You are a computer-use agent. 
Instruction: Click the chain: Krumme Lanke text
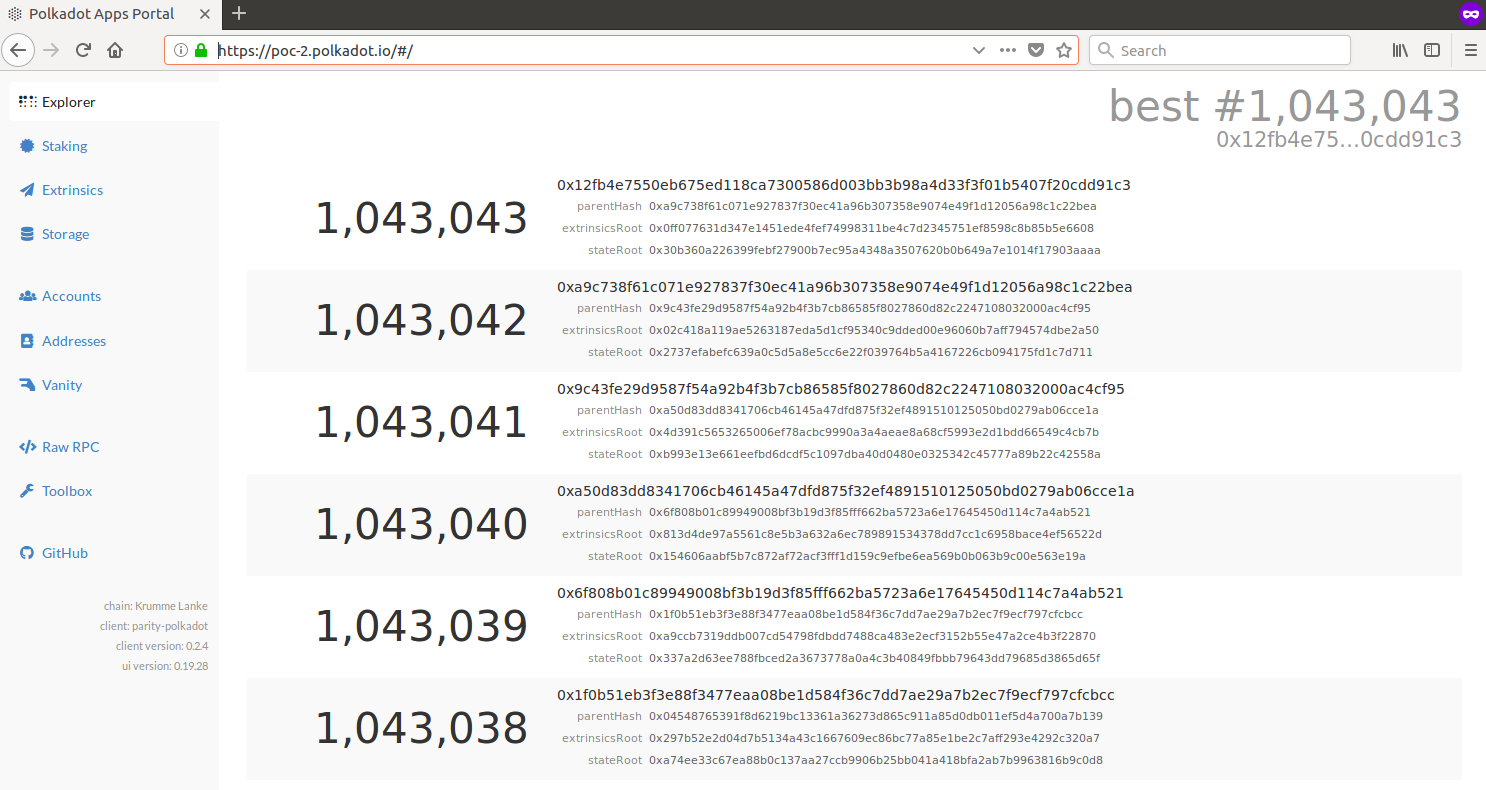(156, 606)
